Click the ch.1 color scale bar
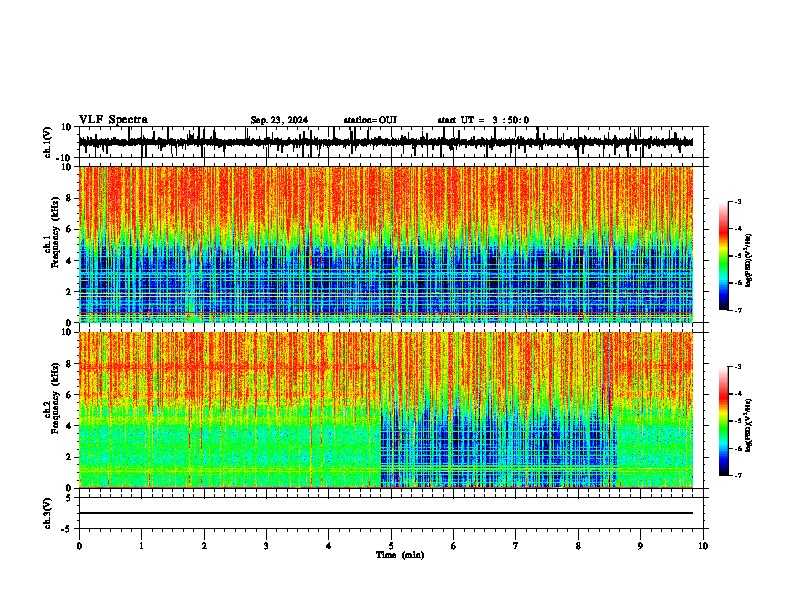 pos(724,256)
